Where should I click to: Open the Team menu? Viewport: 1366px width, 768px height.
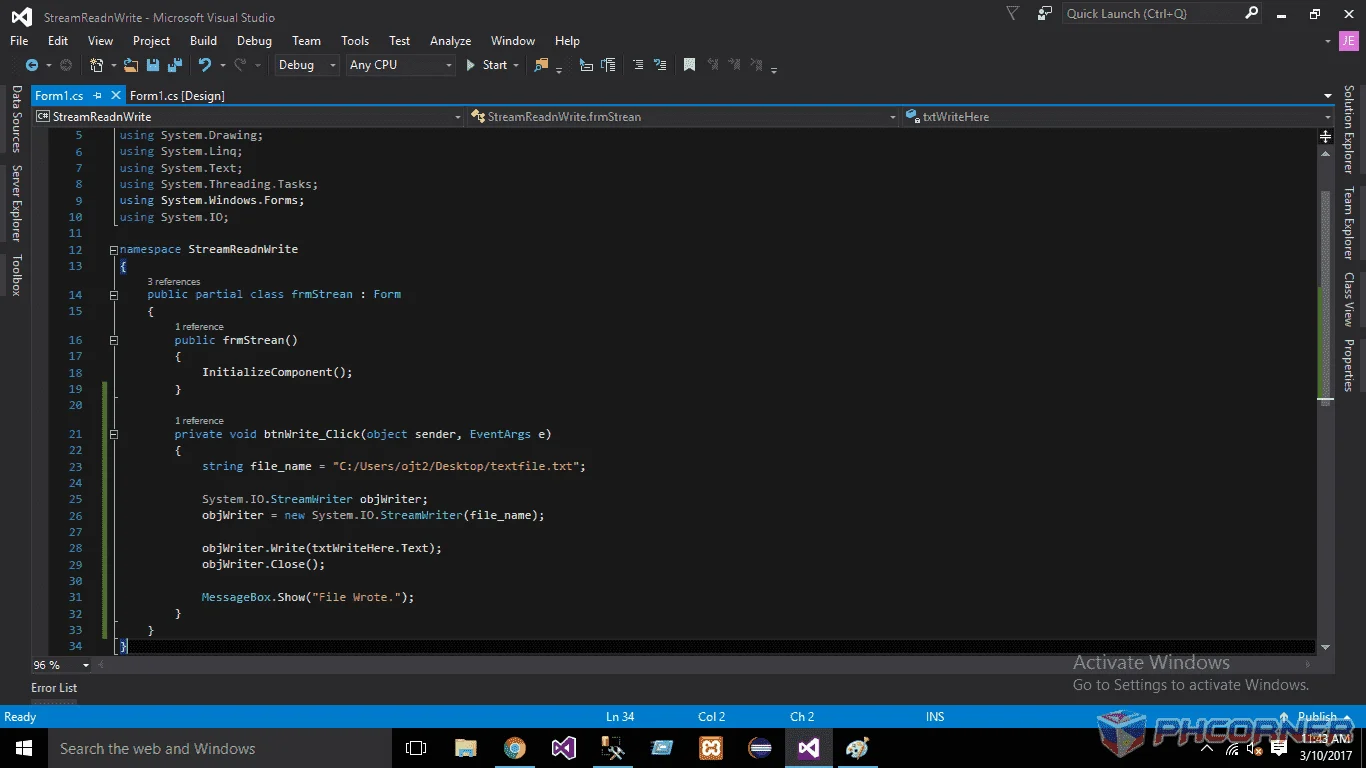point(306,41)
